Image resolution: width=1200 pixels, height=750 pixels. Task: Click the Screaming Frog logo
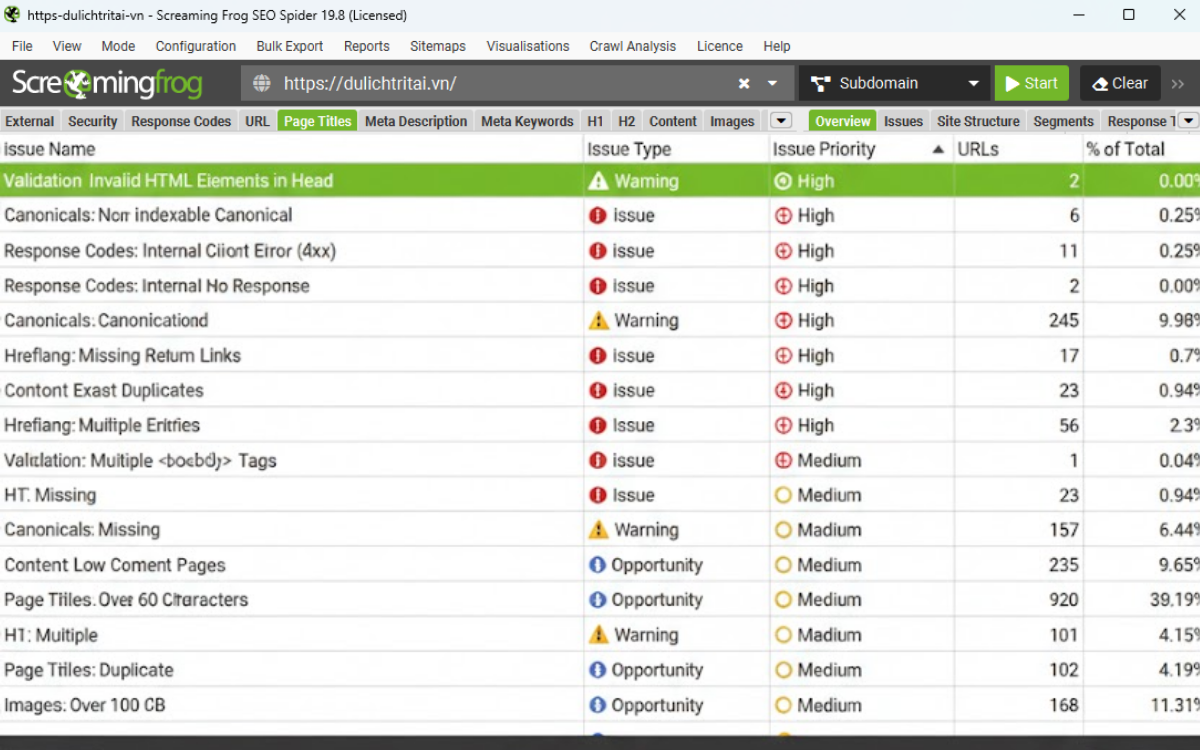click(x=107, y=84)
